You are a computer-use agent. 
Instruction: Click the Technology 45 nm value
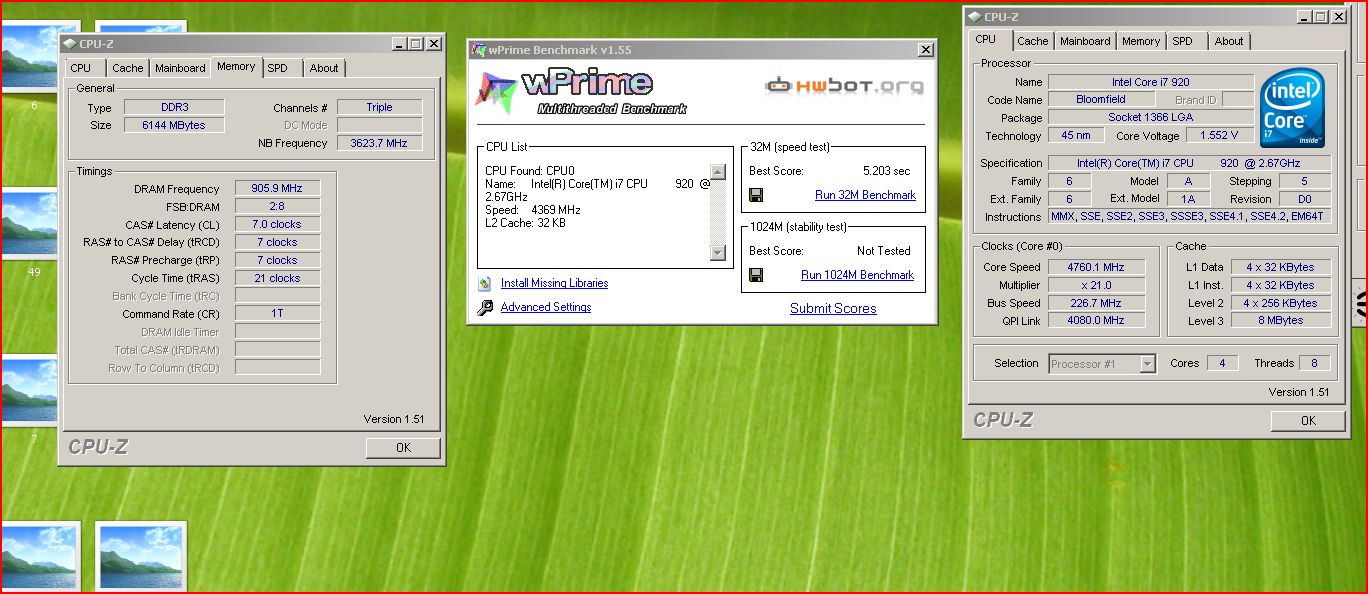(x=1076, y=136)
